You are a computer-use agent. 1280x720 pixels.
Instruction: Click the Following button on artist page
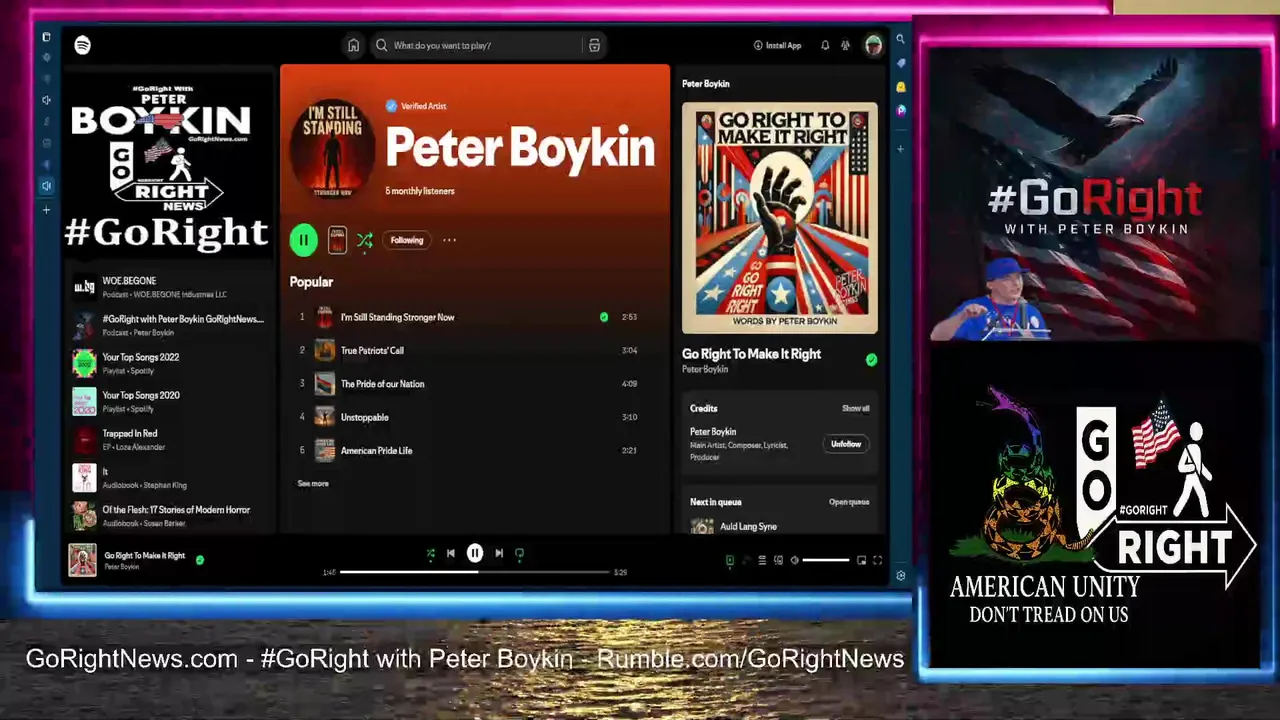click(407, 240)
